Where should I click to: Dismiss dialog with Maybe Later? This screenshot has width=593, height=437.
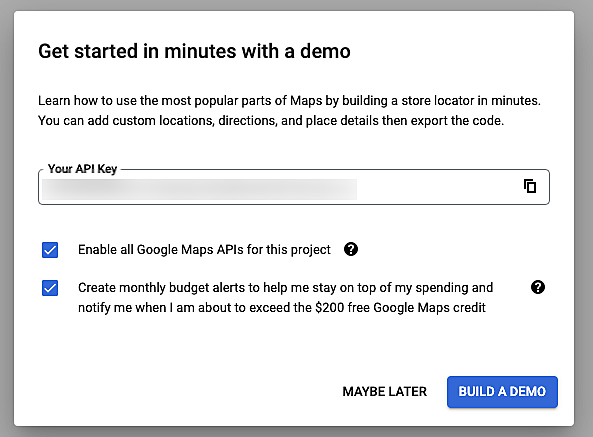coord(385,392)
